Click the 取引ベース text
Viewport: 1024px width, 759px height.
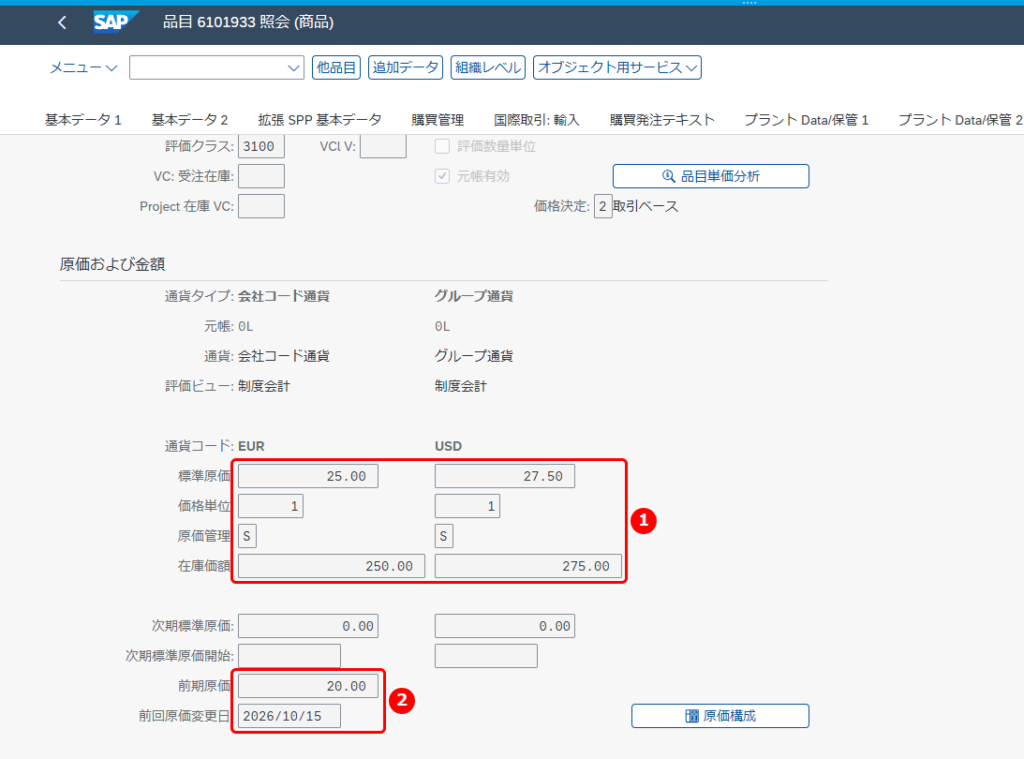pos(645,206)
